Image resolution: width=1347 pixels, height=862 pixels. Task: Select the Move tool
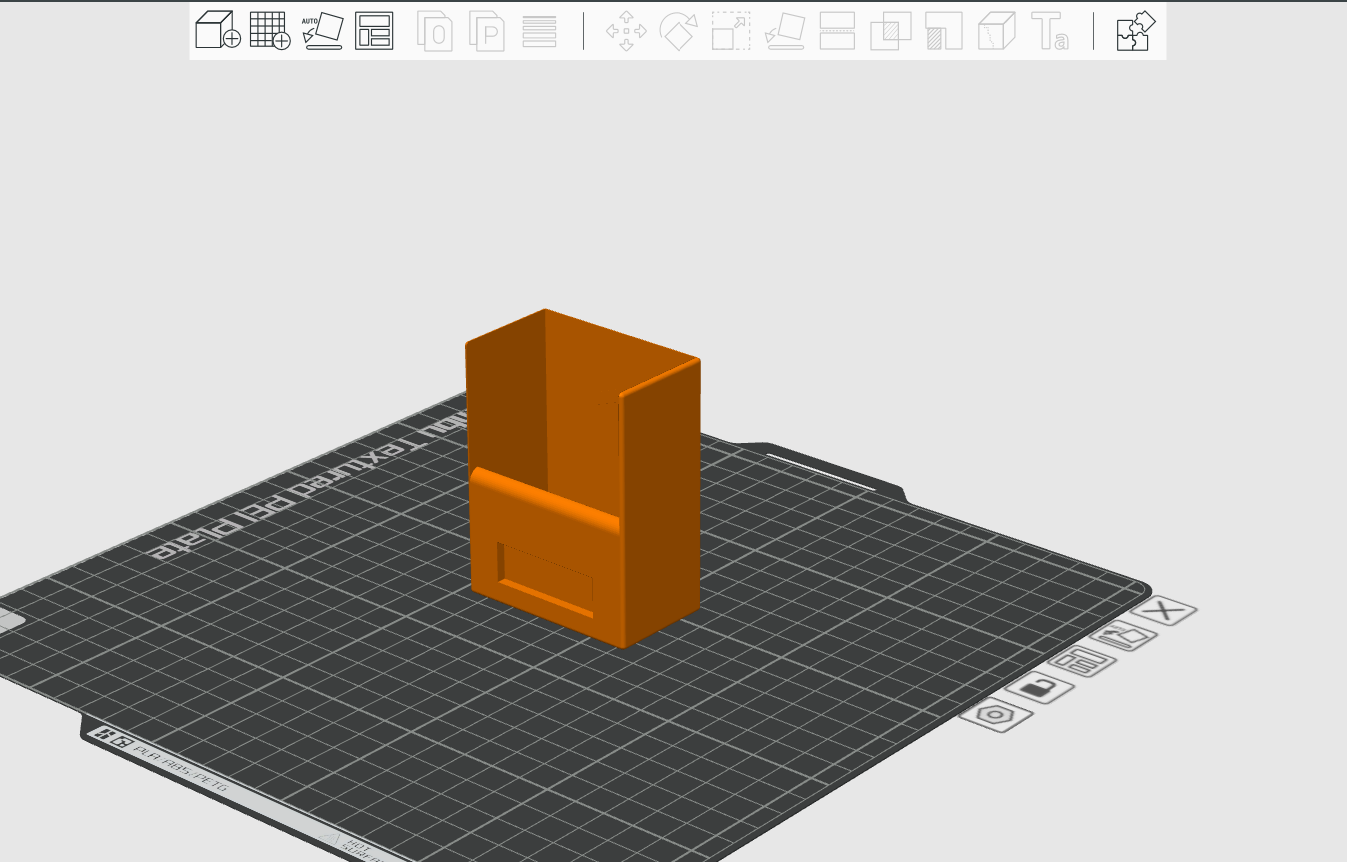626,30
